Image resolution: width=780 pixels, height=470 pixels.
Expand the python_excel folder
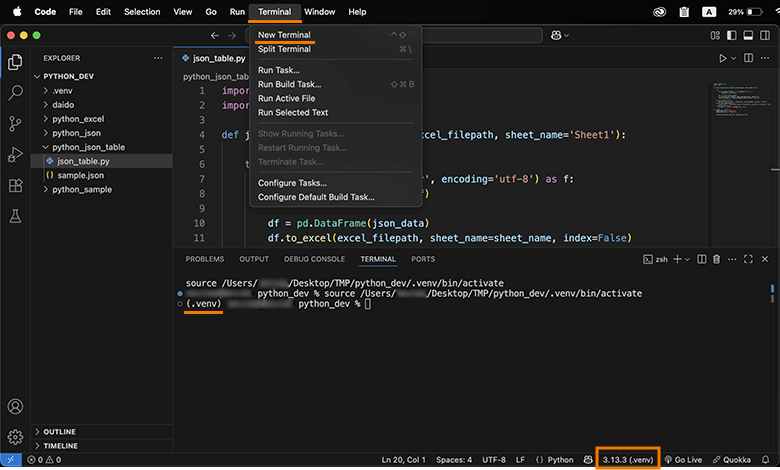(46, 119)
